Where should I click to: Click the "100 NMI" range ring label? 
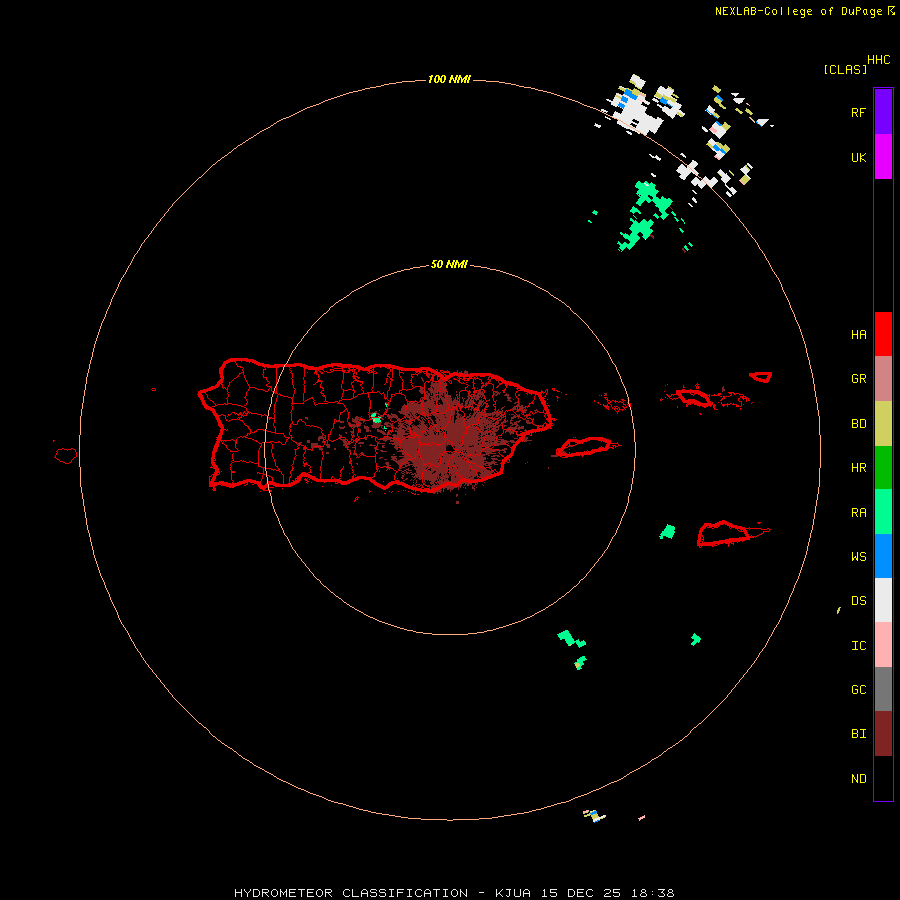(449, 79)
